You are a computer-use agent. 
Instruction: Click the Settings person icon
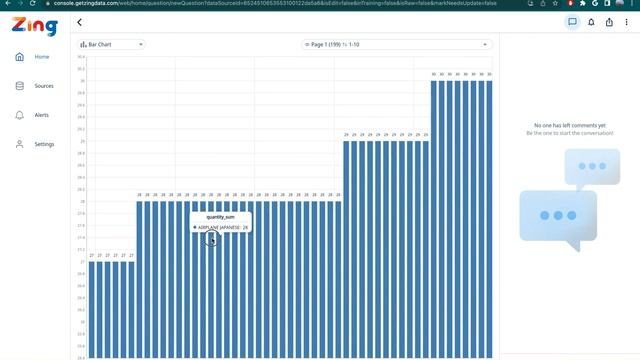(x=20, y=144)
